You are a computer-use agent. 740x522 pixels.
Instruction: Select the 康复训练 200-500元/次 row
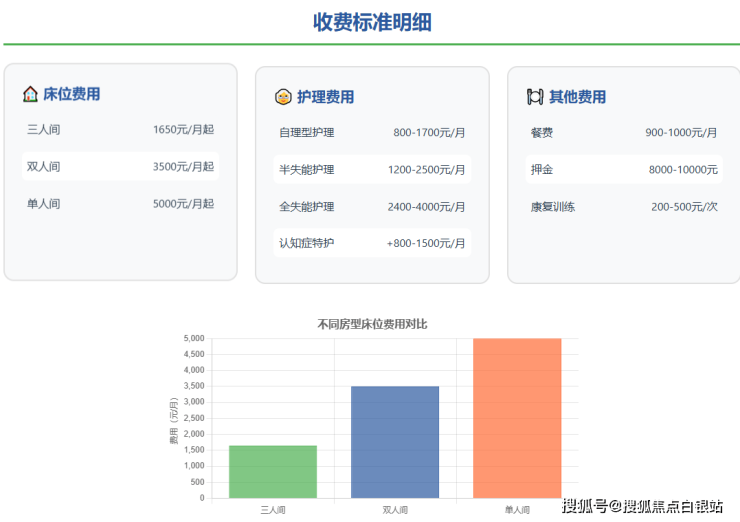(x=624, y=207)
